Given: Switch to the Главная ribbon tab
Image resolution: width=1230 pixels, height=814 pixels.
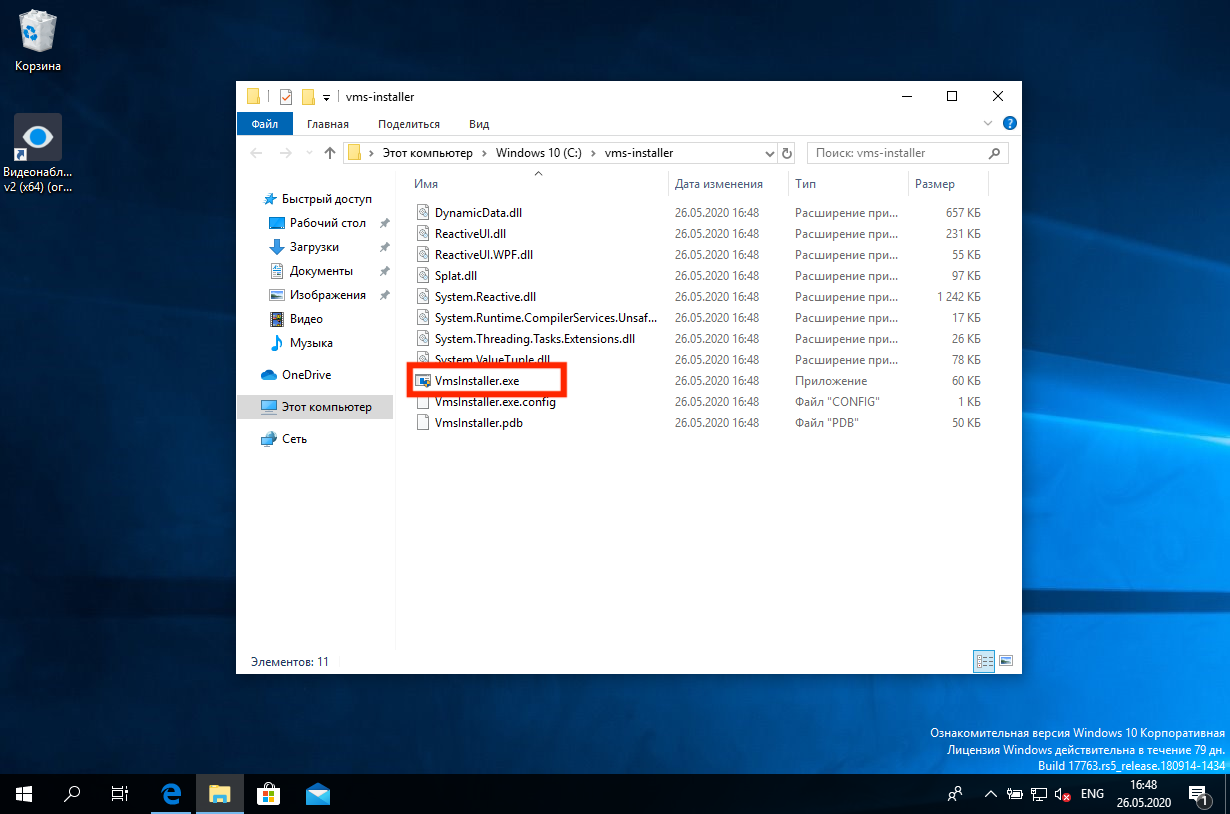Looking at the screenshot, I should coord(328,124).
